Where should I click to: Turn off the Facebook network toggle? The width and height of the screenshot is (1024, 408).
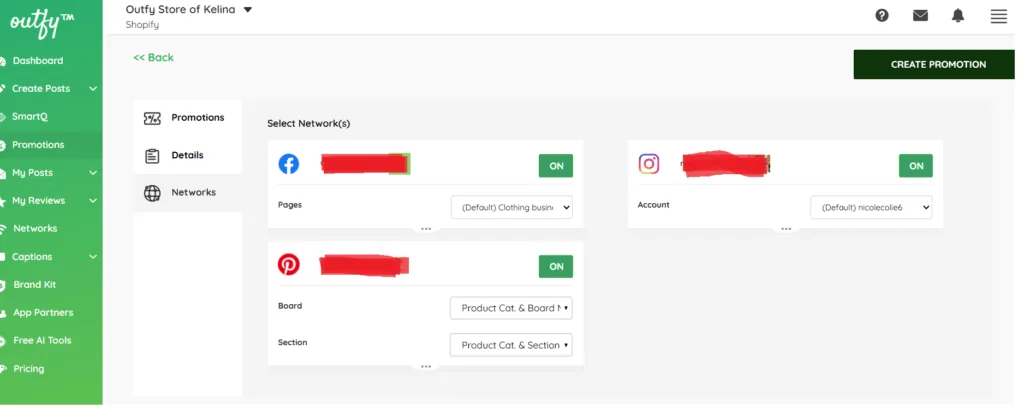556,166
